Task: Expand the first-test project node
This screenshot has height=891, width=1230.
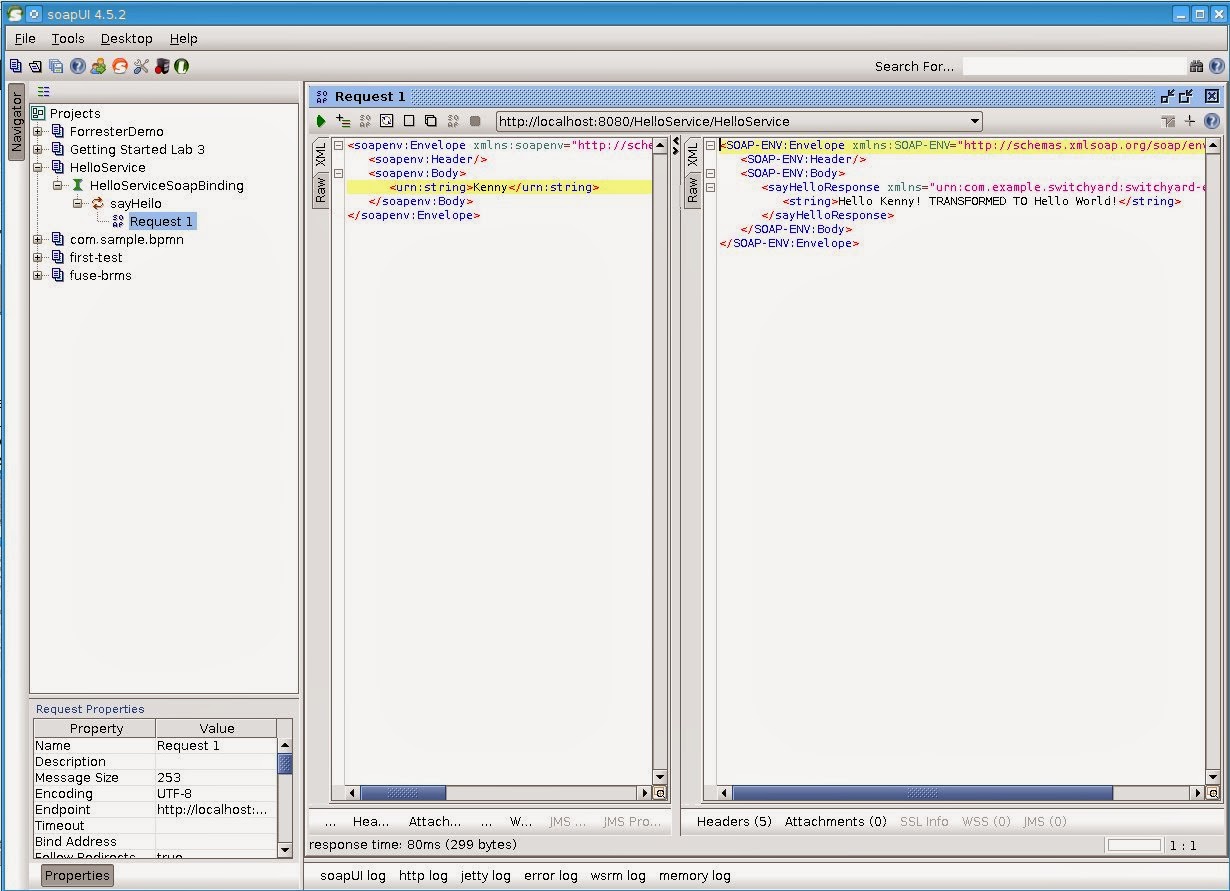Action: 39,257
